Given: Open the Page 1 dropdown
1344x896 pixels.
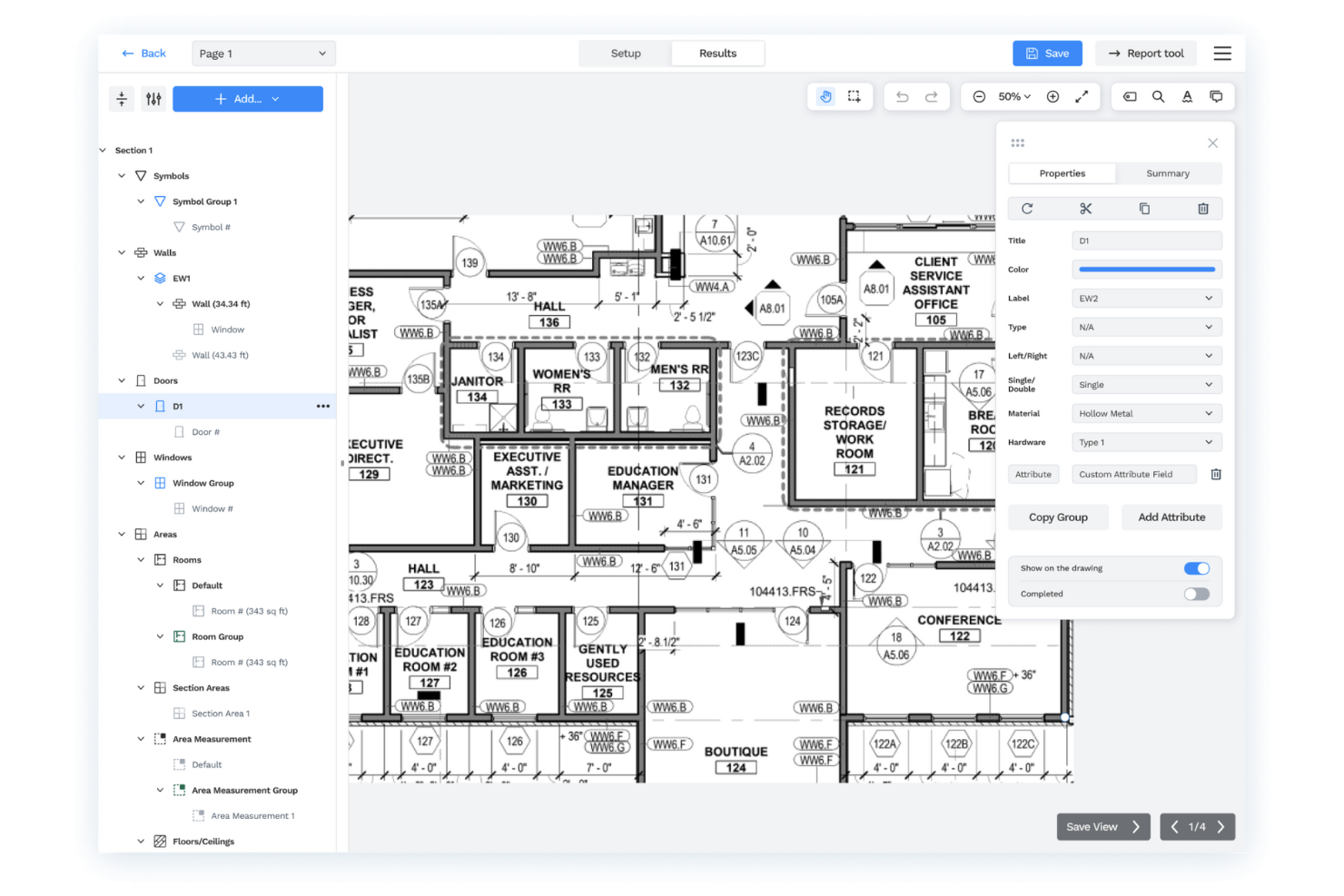Looking at the screenshot, I should [x=263, y=54].
